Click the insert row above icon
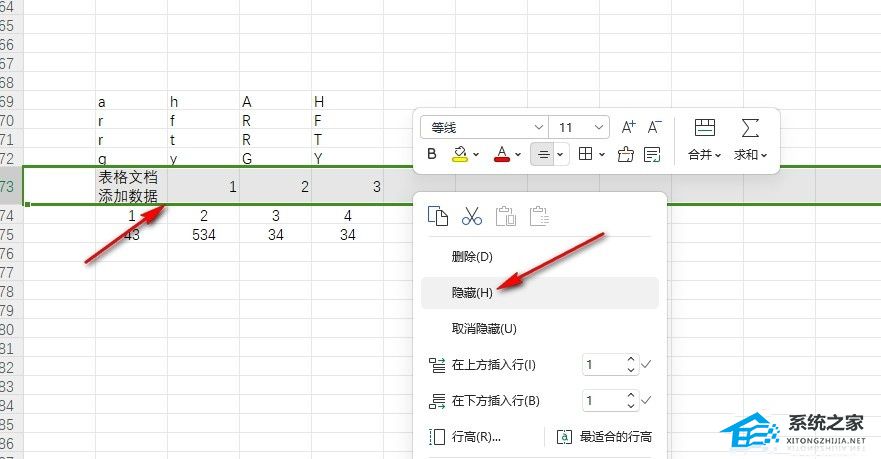The height and width of the screenshot is (459, 881). 437,365
